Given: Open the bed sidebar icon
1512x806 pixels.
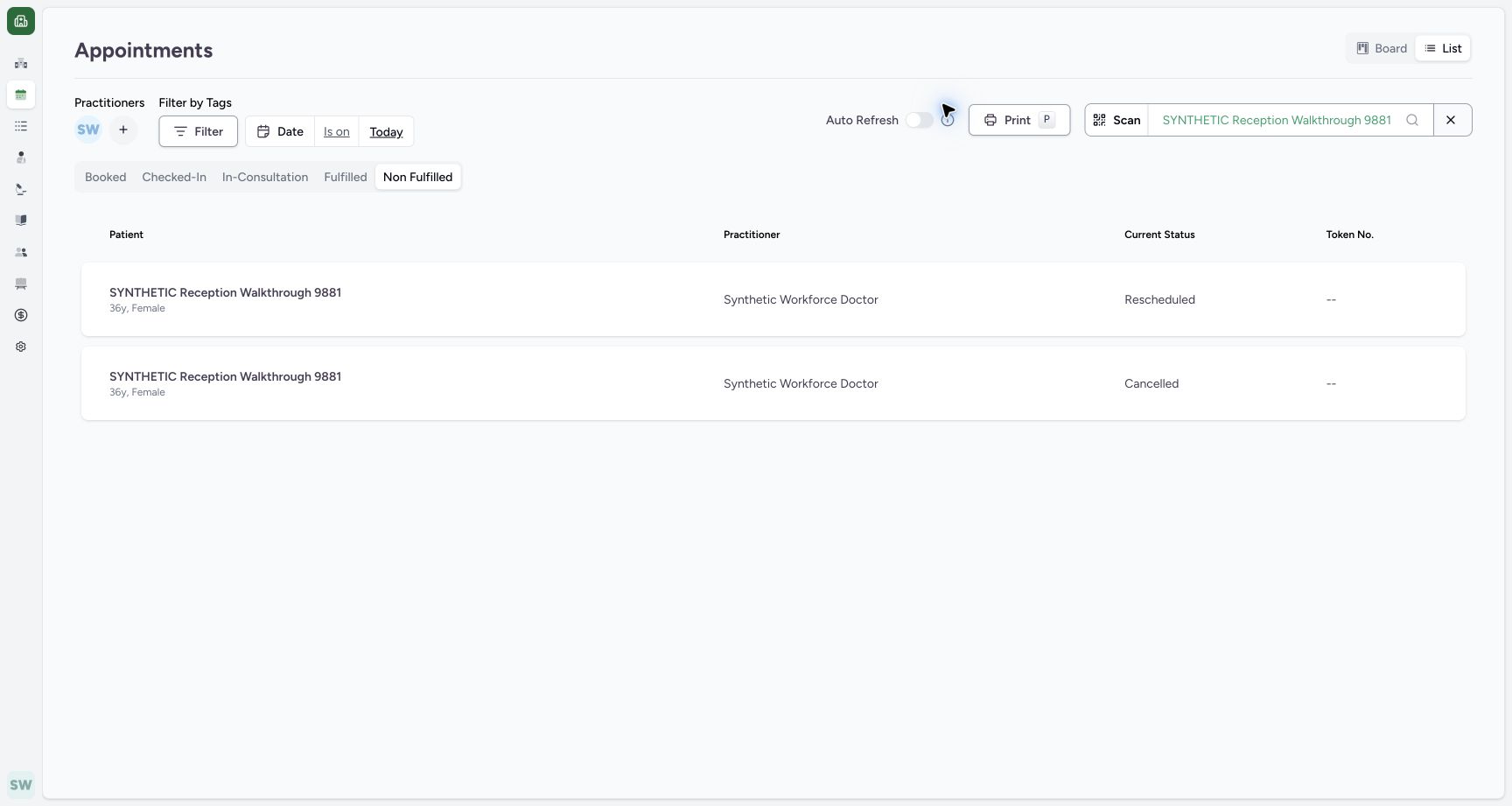Looking at the screenshot, I should point(21,284).
